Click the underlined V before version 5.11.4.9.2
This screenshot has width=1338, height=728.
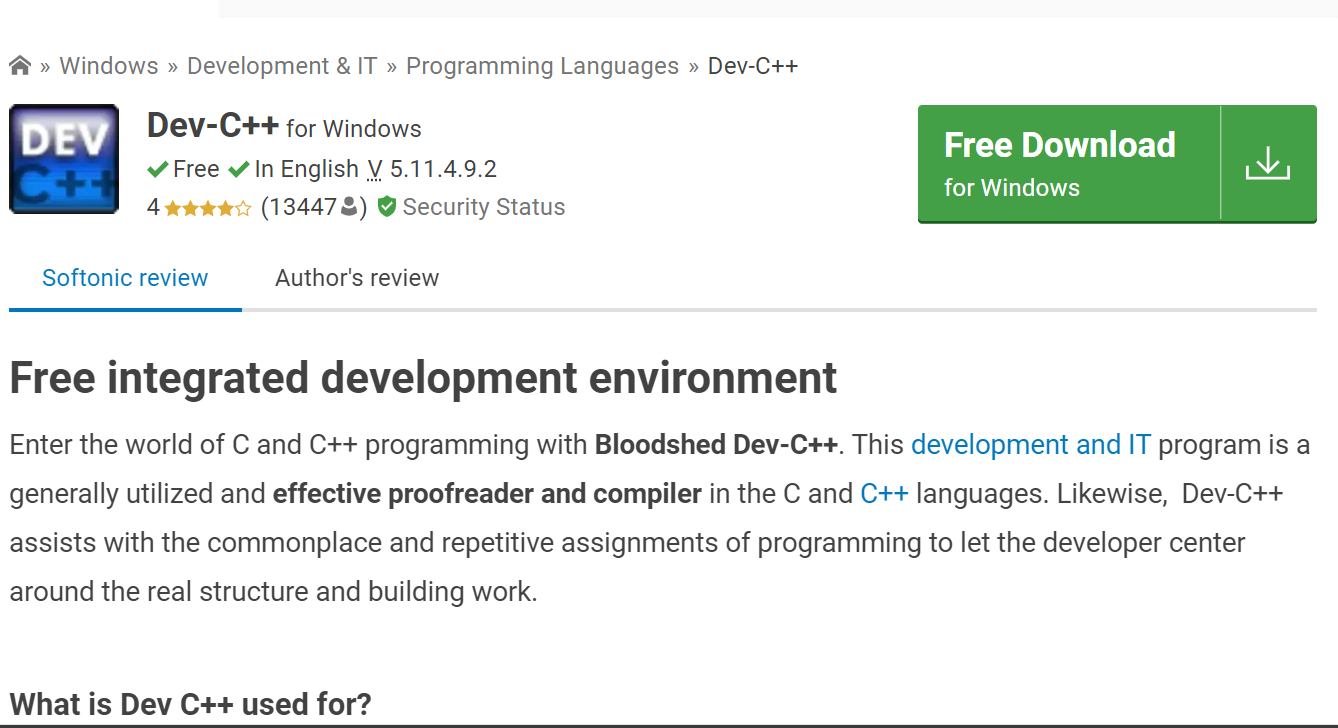[x=374, y=168]
